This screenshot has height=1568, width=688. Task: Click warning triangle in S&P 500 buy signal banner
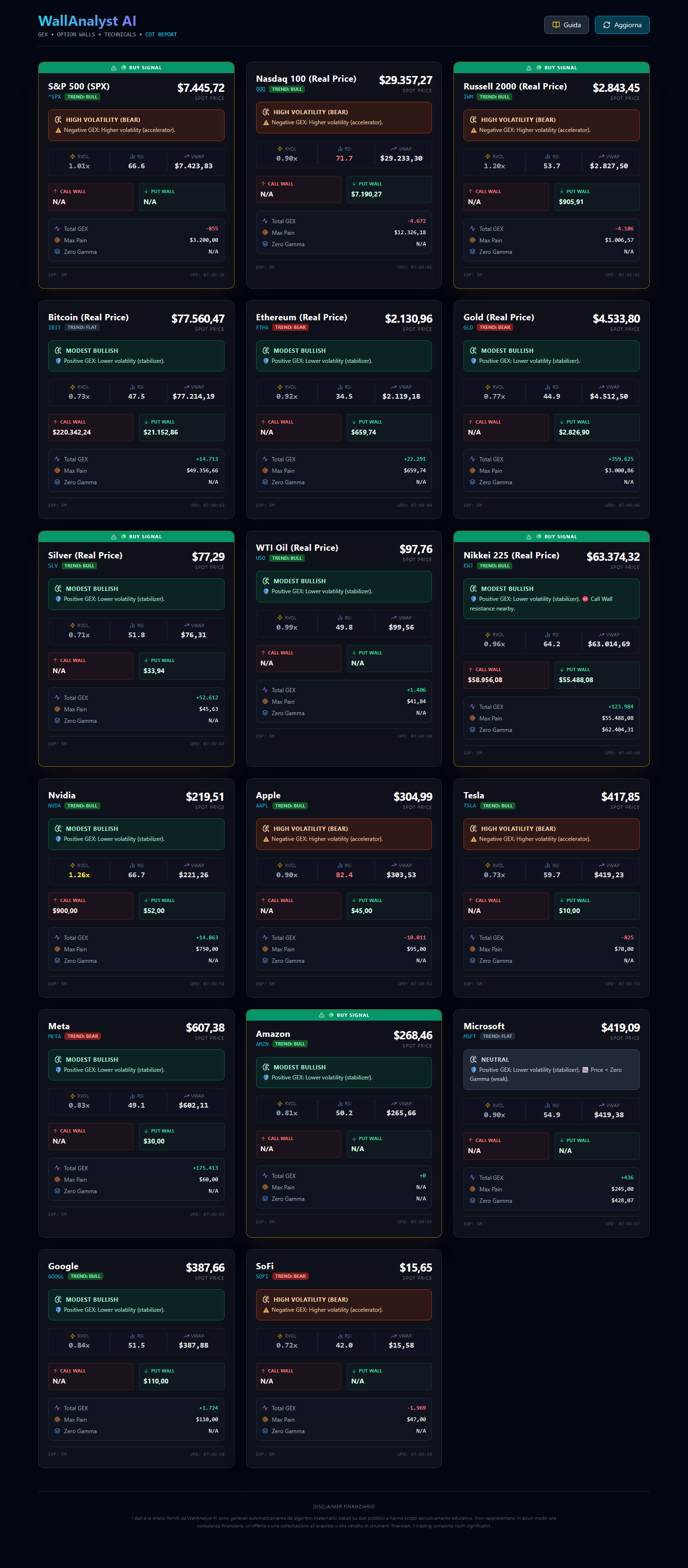pos(114,67)
